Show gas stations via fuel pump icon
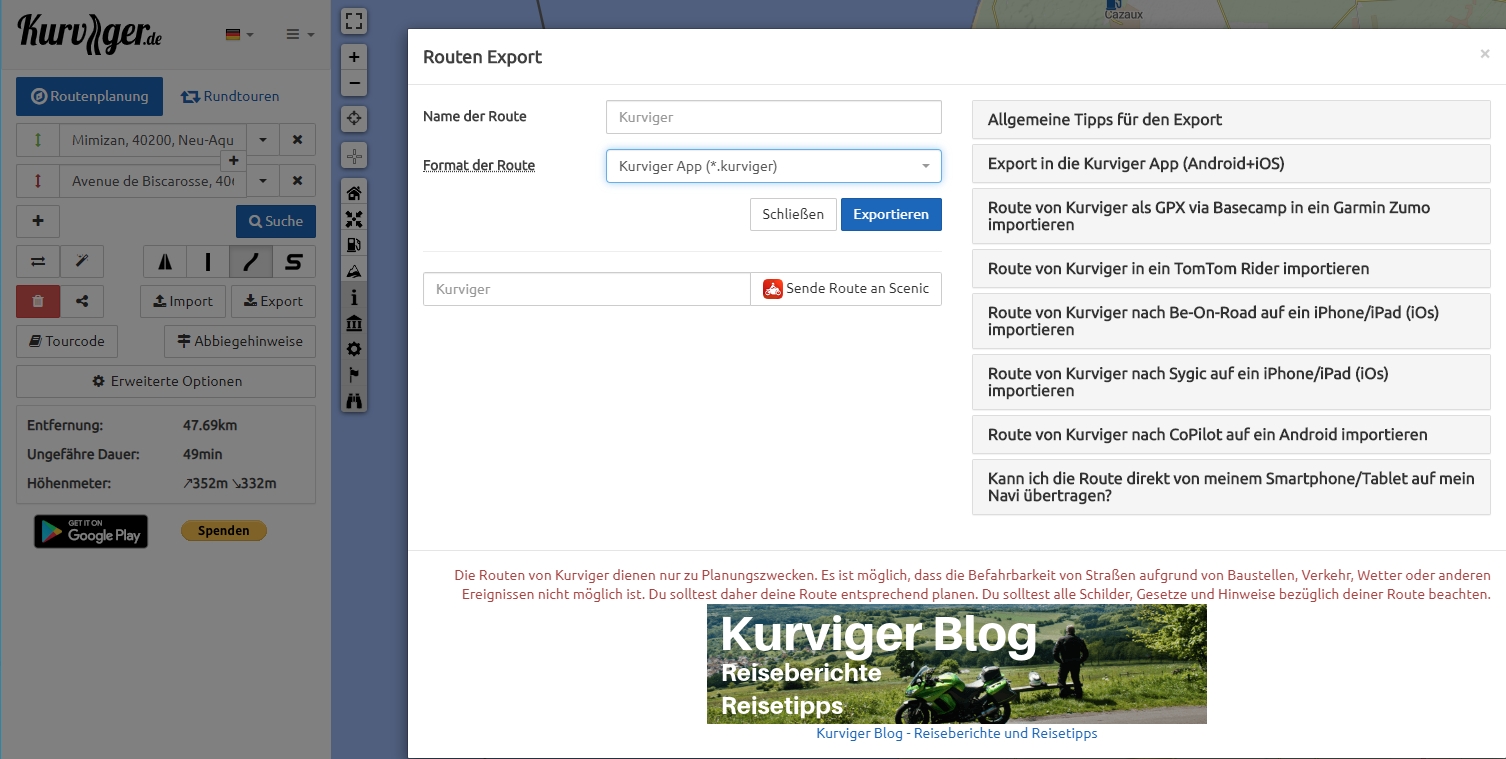Screen dimensions: 1506x759 pos(354,245)
